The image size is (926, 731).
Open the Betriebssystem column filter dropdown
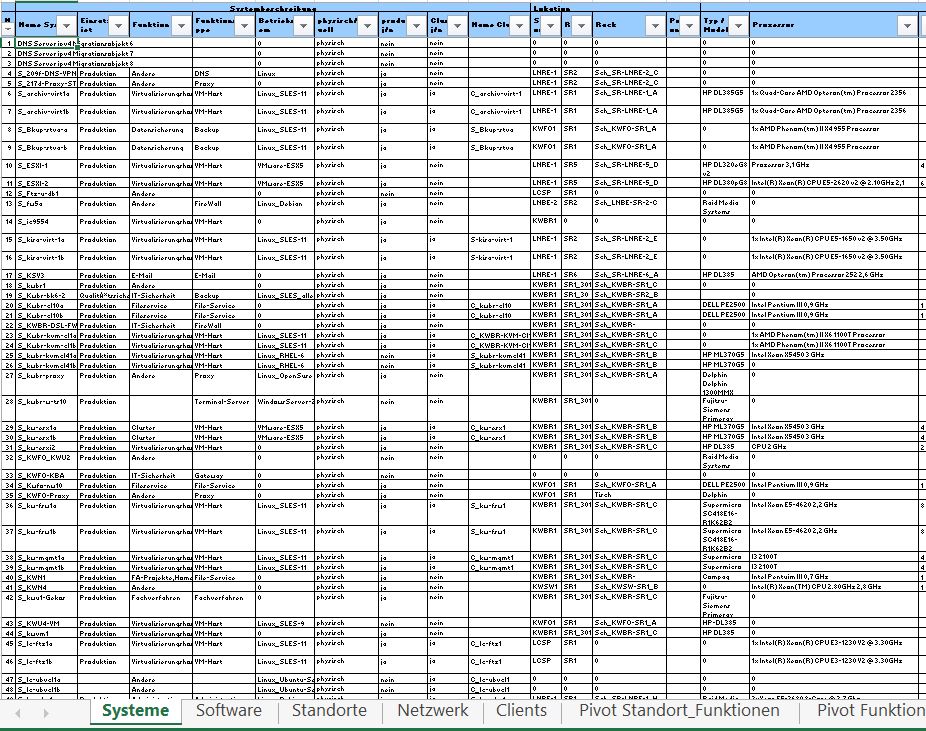[304, 25]
